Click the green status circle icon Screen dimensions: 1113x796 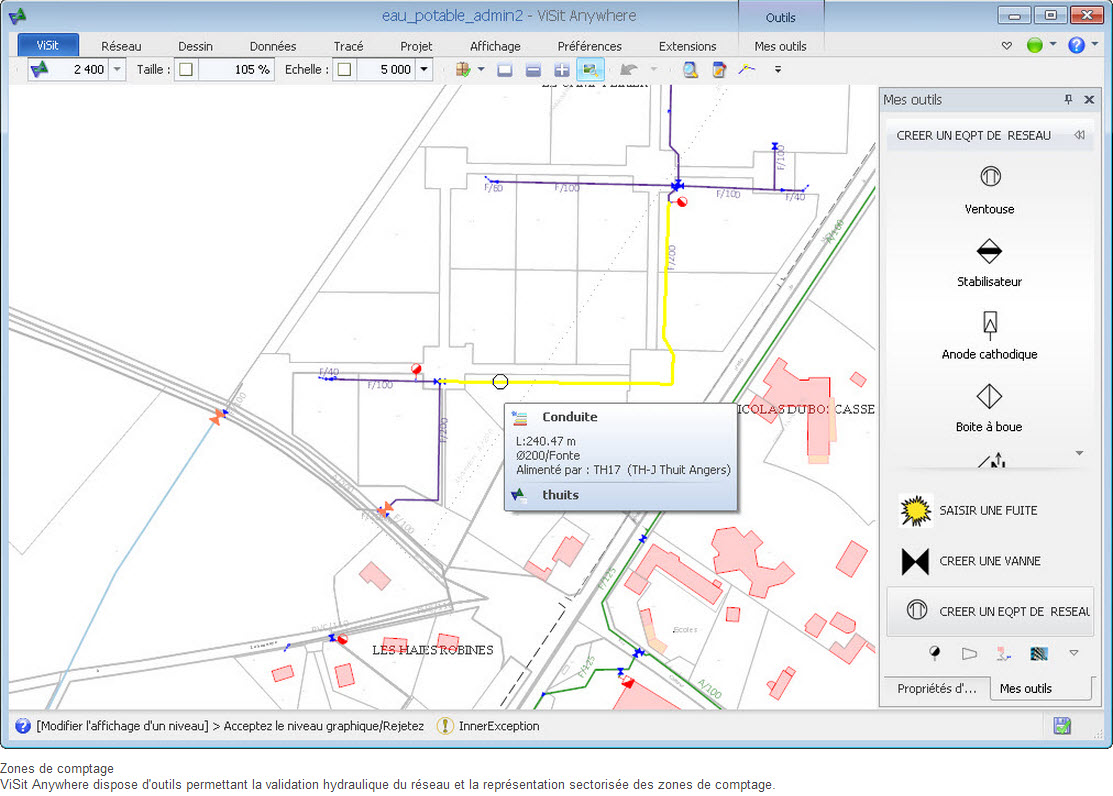[1035, 45]
